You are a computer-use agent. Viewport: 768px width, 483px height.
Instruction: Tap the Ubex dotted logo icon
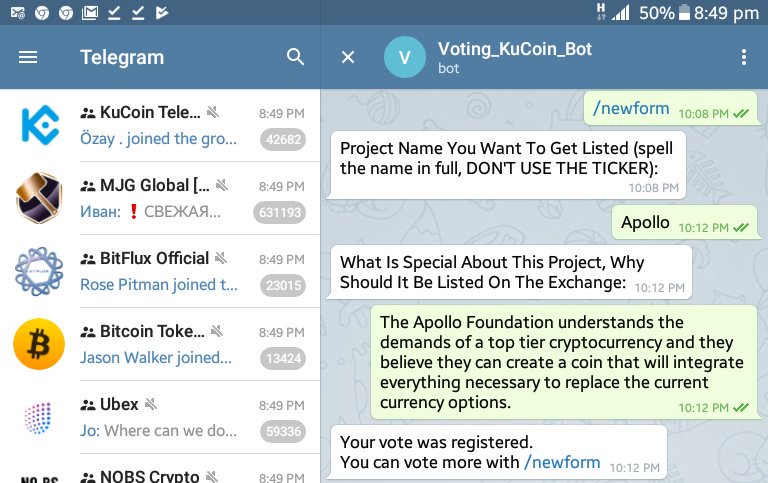click(x=39, y=418)
